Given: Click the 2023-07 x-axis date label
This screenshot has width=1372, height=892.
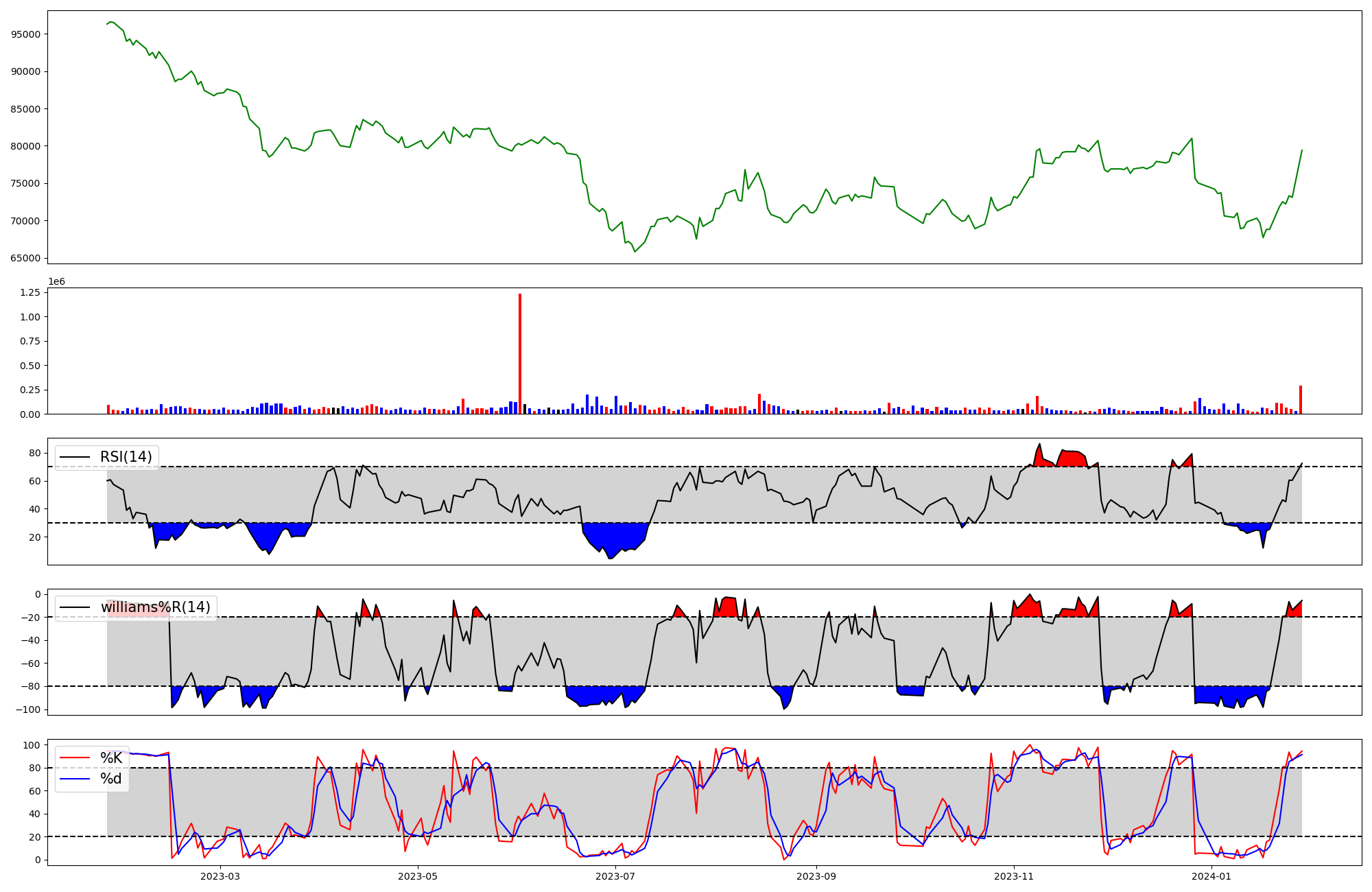Looking at the screenshot, I should point(615,876).
